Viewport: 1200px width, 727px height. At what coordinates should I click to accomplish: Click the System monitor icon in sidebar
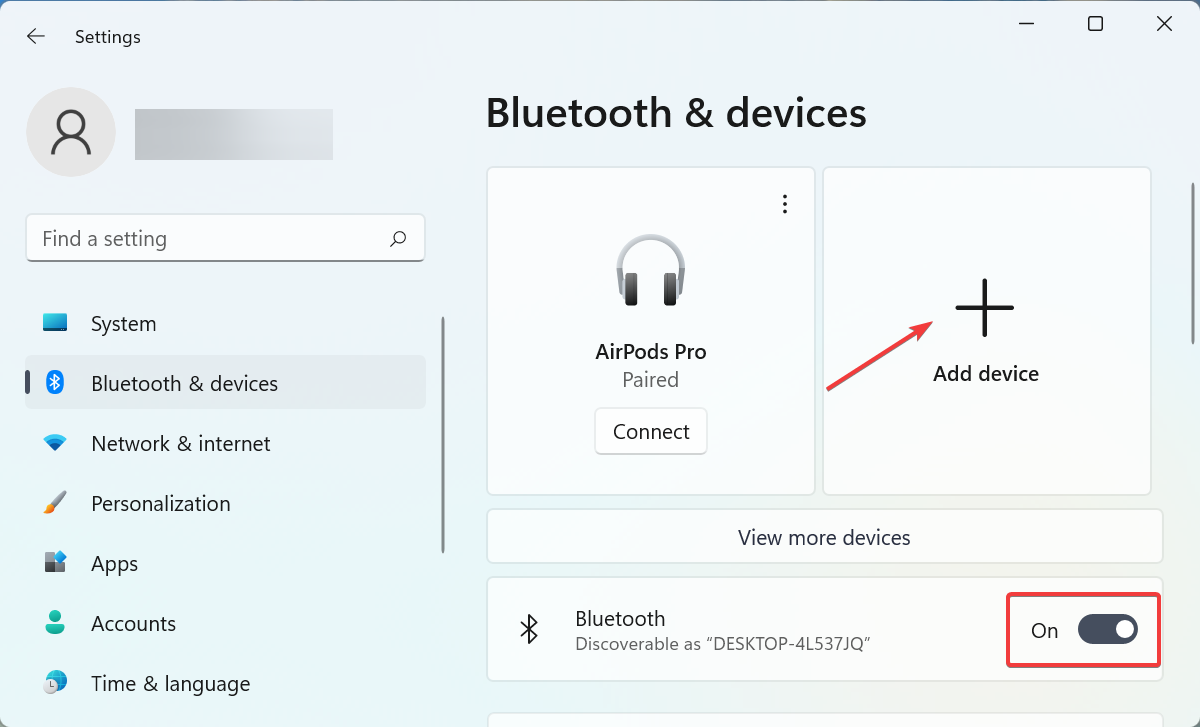[x=55, y=323]
